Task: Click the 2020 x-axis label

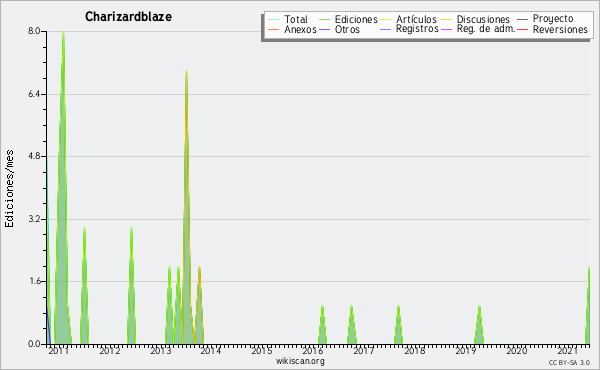Action: 516,351
